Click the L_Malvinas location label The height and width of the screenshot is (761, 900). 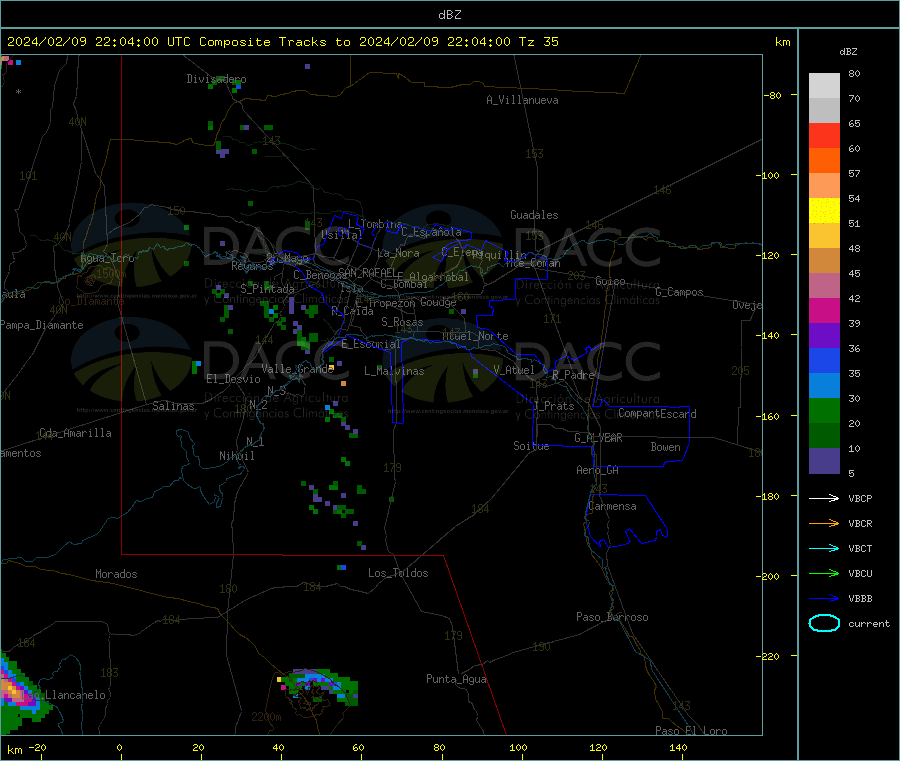click(x=394, y=371)
